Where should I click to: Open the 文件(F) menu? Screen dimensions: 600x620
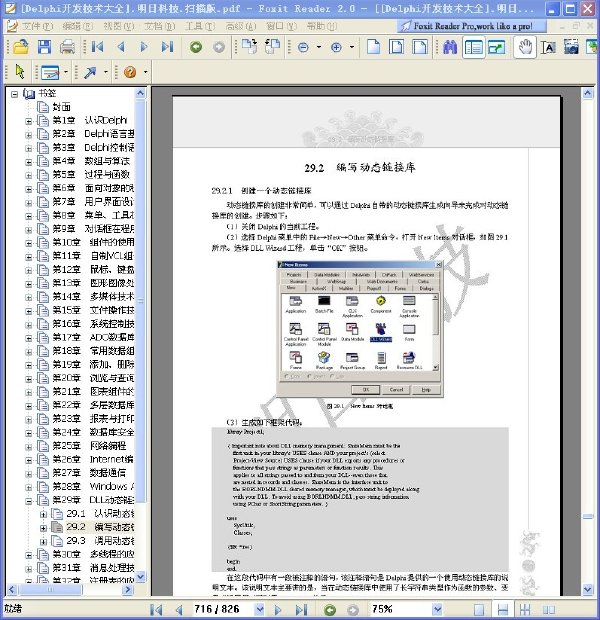coord(37,26)
